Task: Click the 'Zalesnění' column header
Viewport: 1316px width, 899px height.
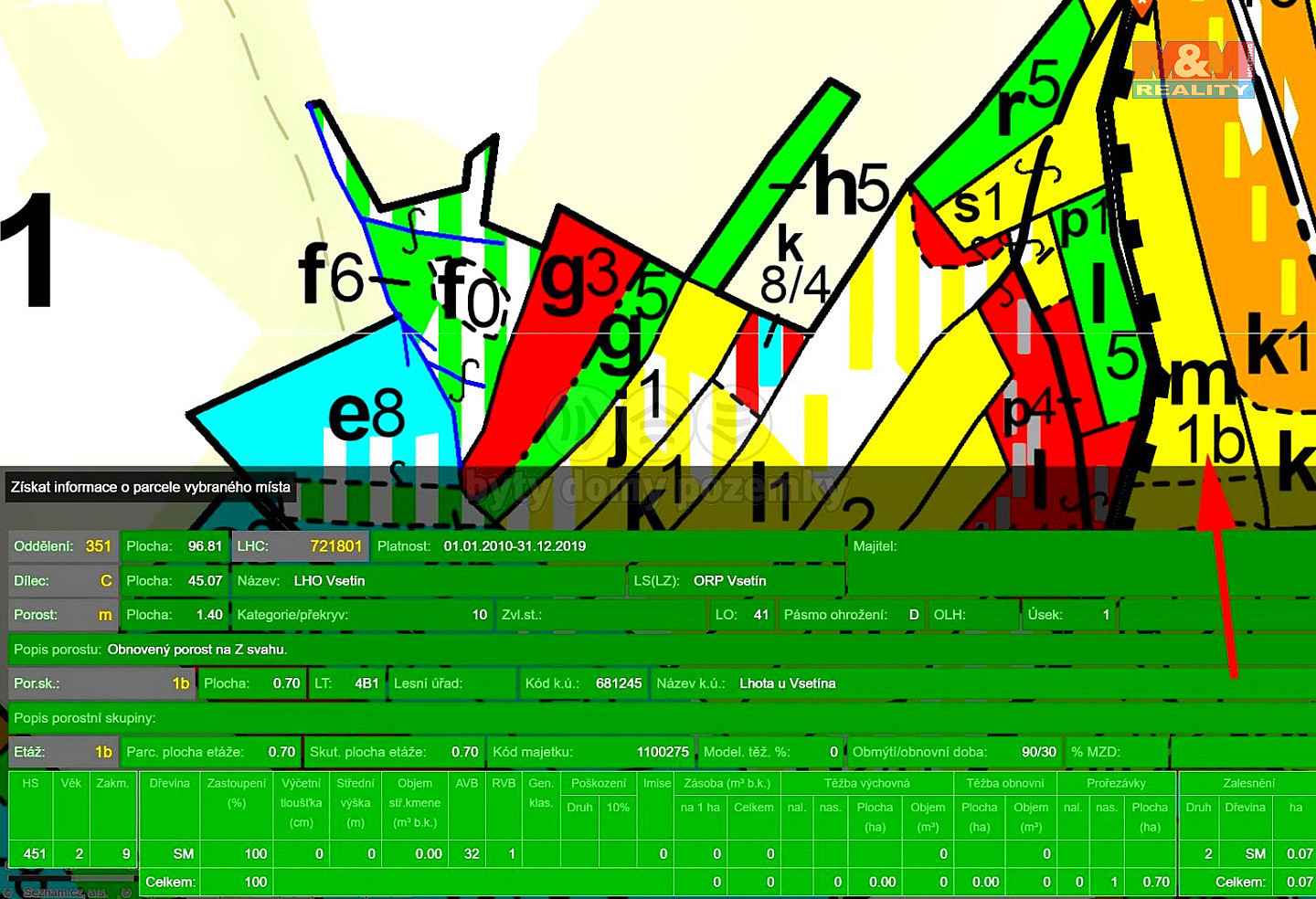Action: point(1249,783)
